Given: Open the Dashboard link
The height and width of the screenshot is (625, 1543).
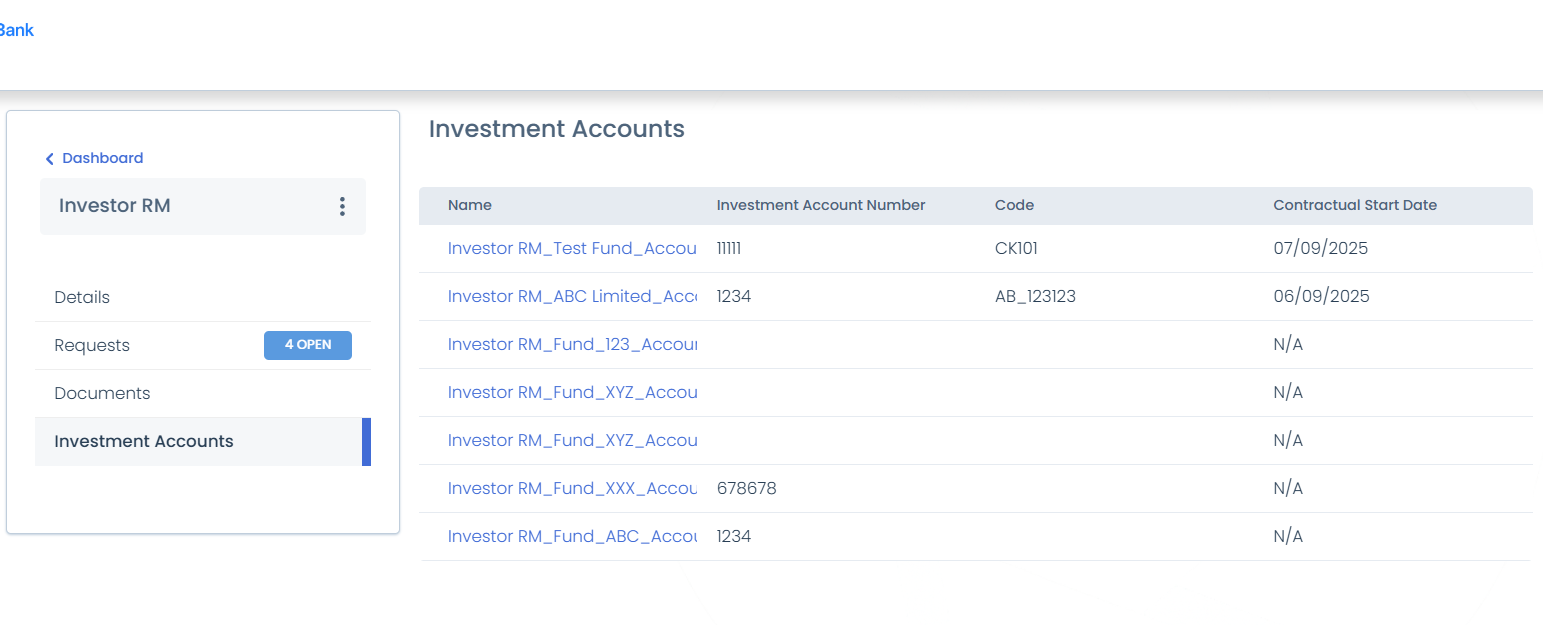Looking at the screenshot, I should [x=102, y=158].
